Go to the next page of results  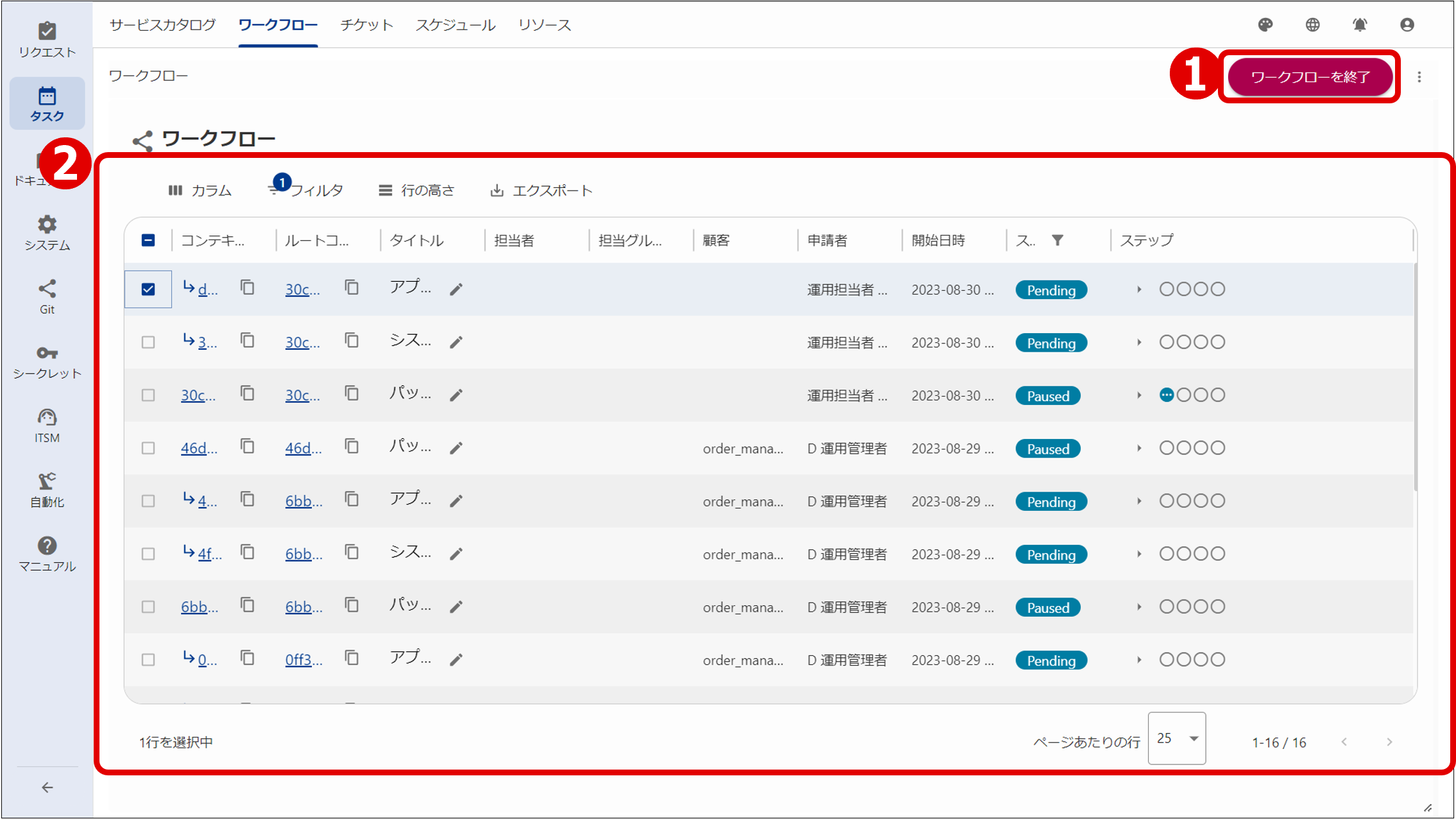tap(1390, 741)
